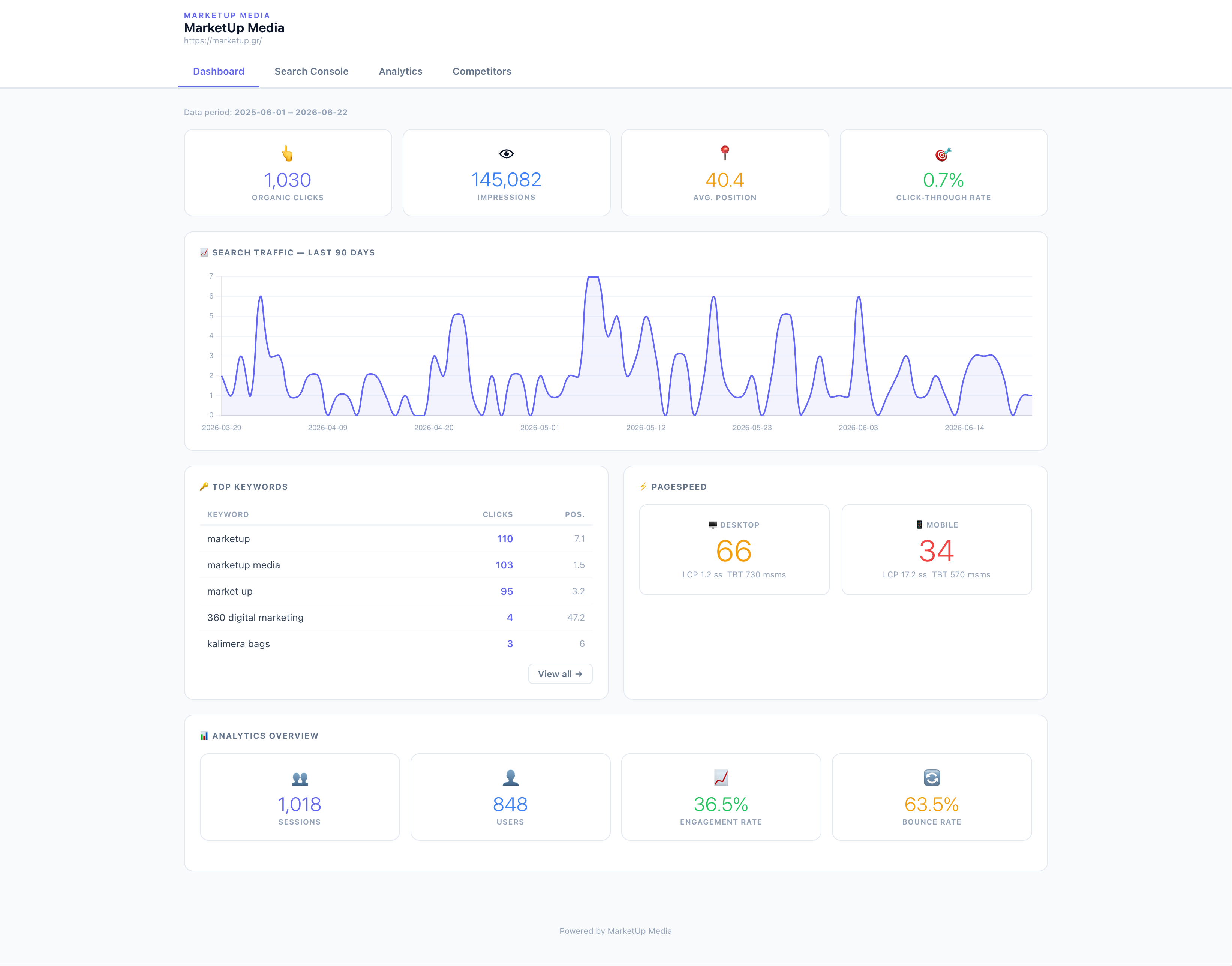Click the KEYWORD column header
Image resolution: width=1232 pixels, height=966 pixels.
click(228, 514)
